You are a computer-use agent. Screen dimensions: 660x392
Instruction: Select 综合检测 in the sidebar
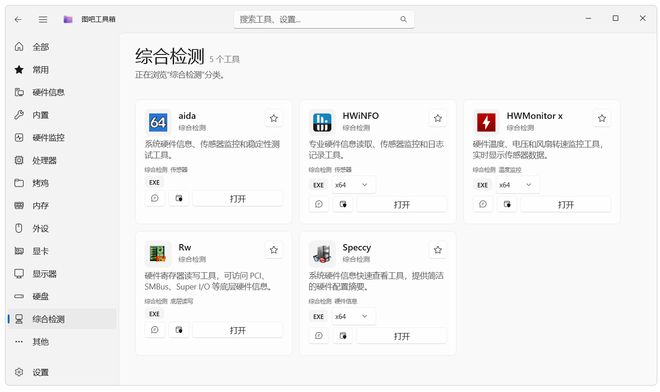click(x=61, y=319)
